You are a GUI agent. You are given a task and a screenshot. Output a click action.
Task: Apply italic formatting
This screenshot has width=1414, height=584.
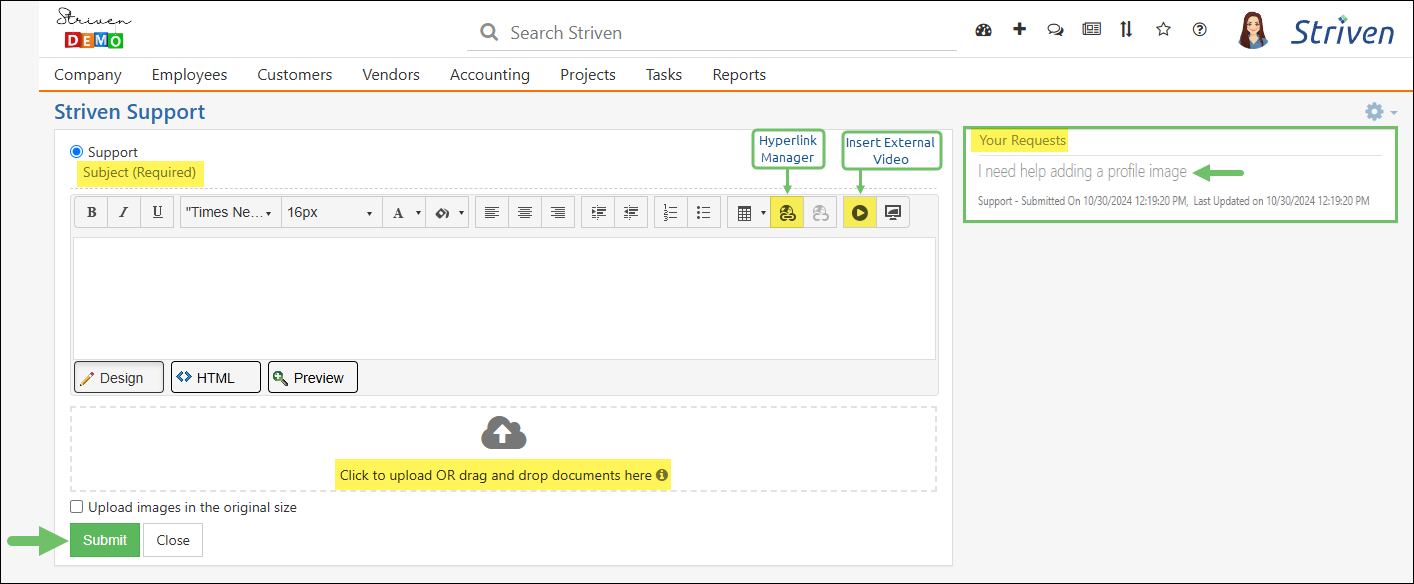124,213
